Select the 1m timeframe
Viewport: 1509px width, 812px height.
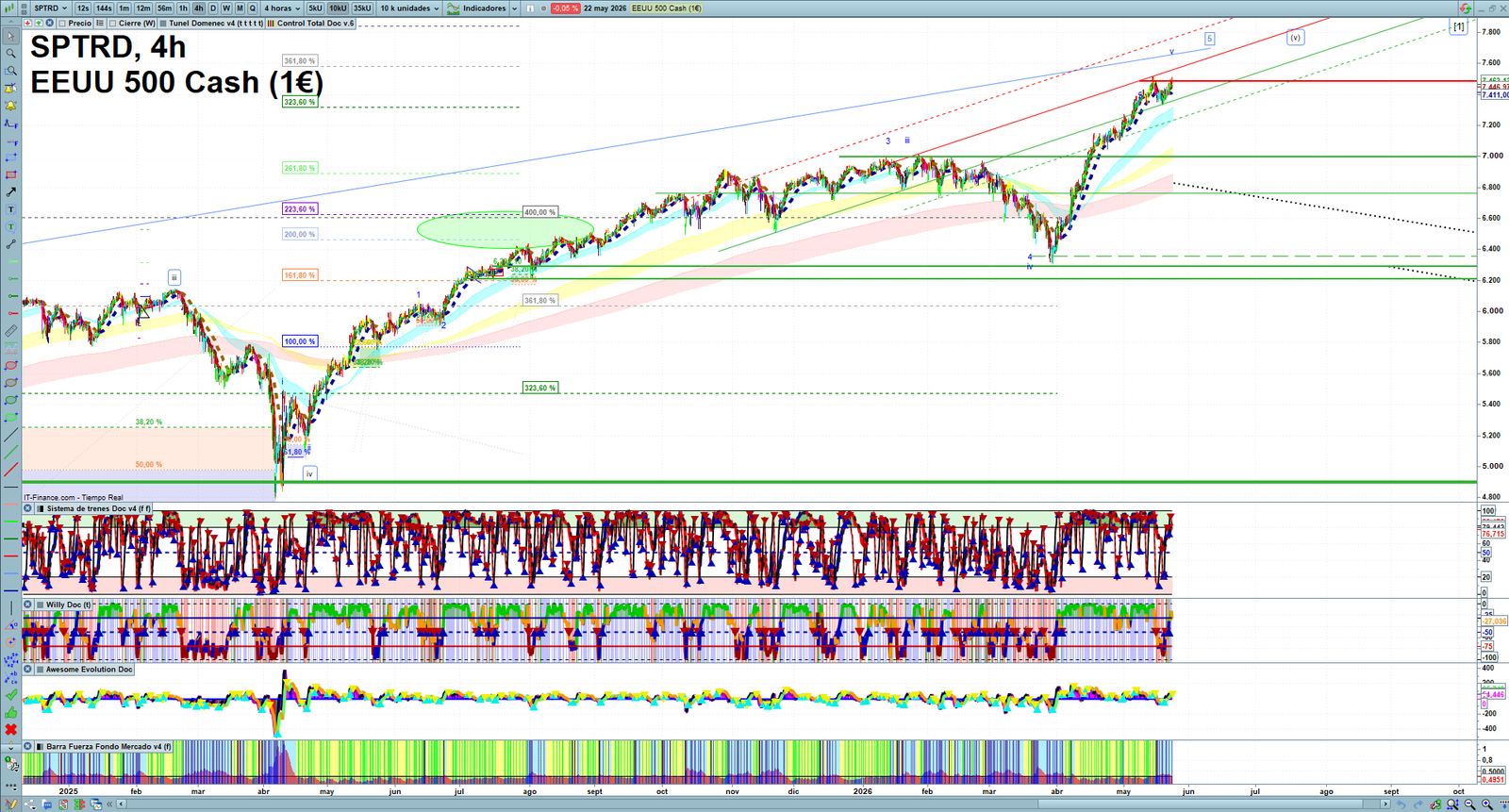click(124, 8)
